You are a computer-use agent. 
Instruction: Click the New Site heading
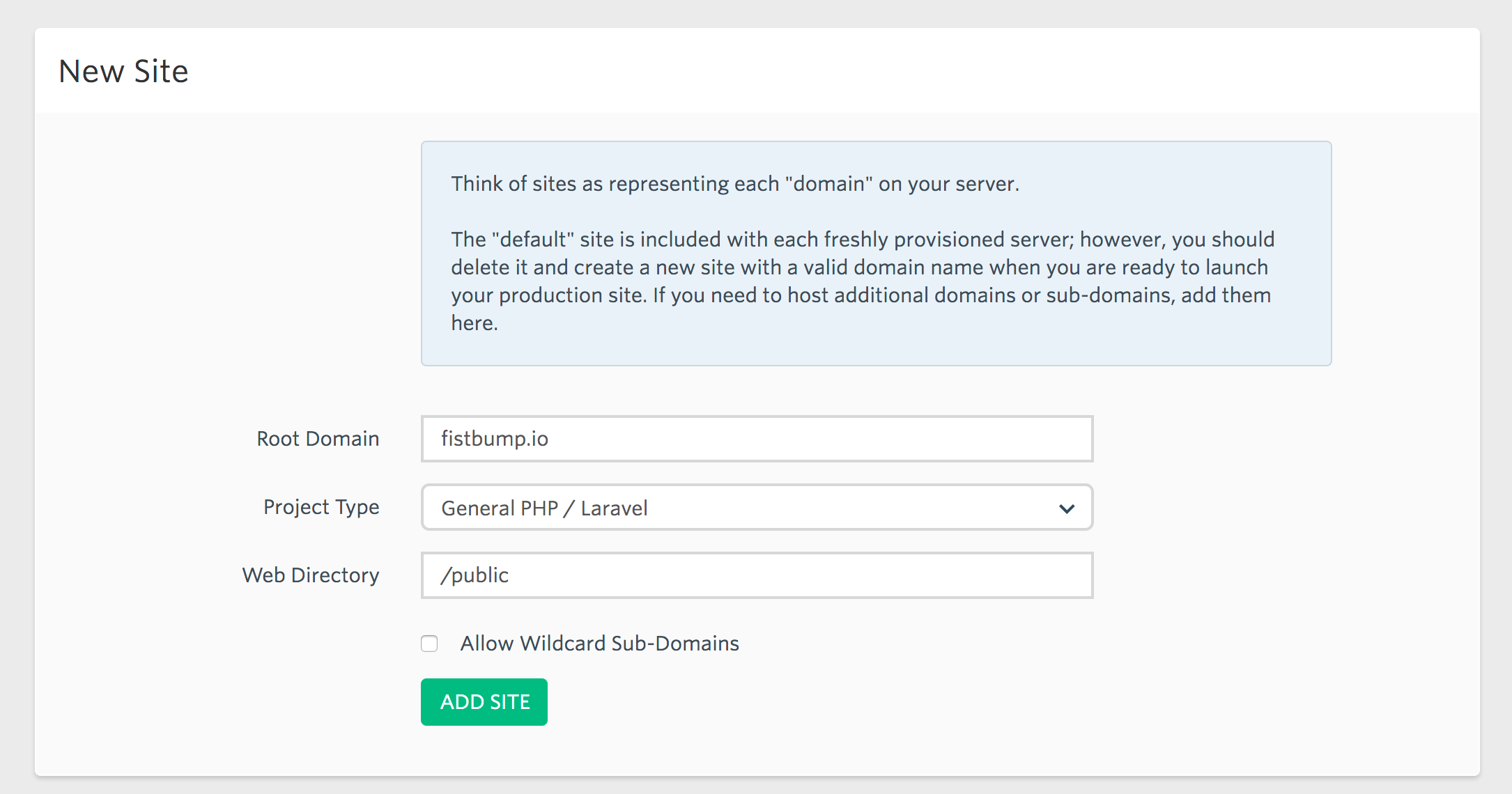pos(123,71)
